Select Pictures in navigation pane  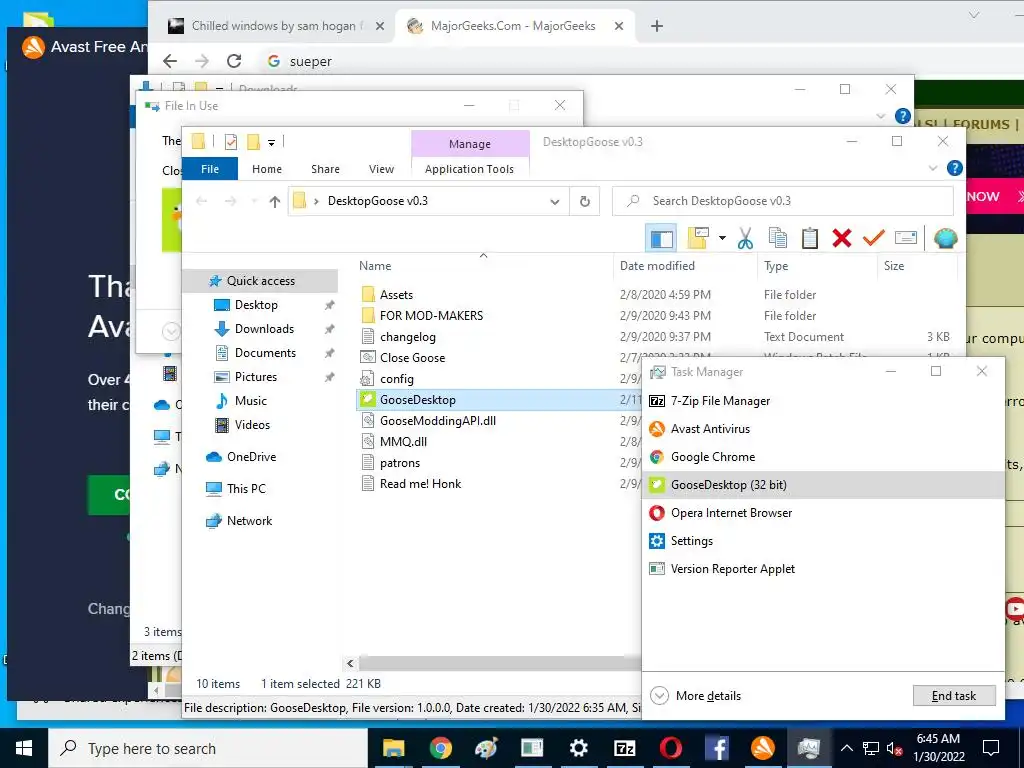point(255,377)
